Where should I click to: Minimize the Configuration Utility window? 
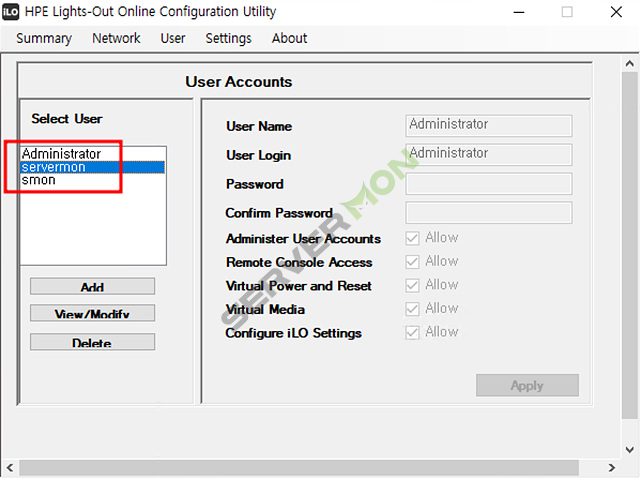(x=519, y=12)
